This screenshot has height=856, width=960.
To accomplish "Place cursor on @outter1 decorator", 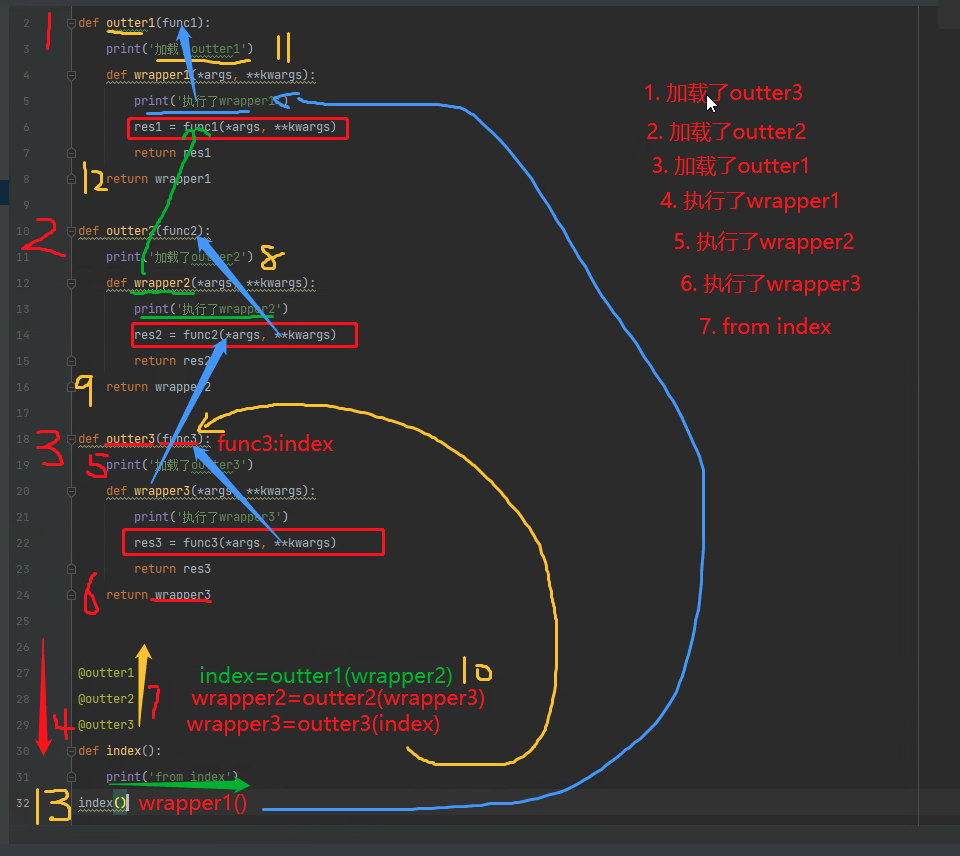I will click(106, 673).
